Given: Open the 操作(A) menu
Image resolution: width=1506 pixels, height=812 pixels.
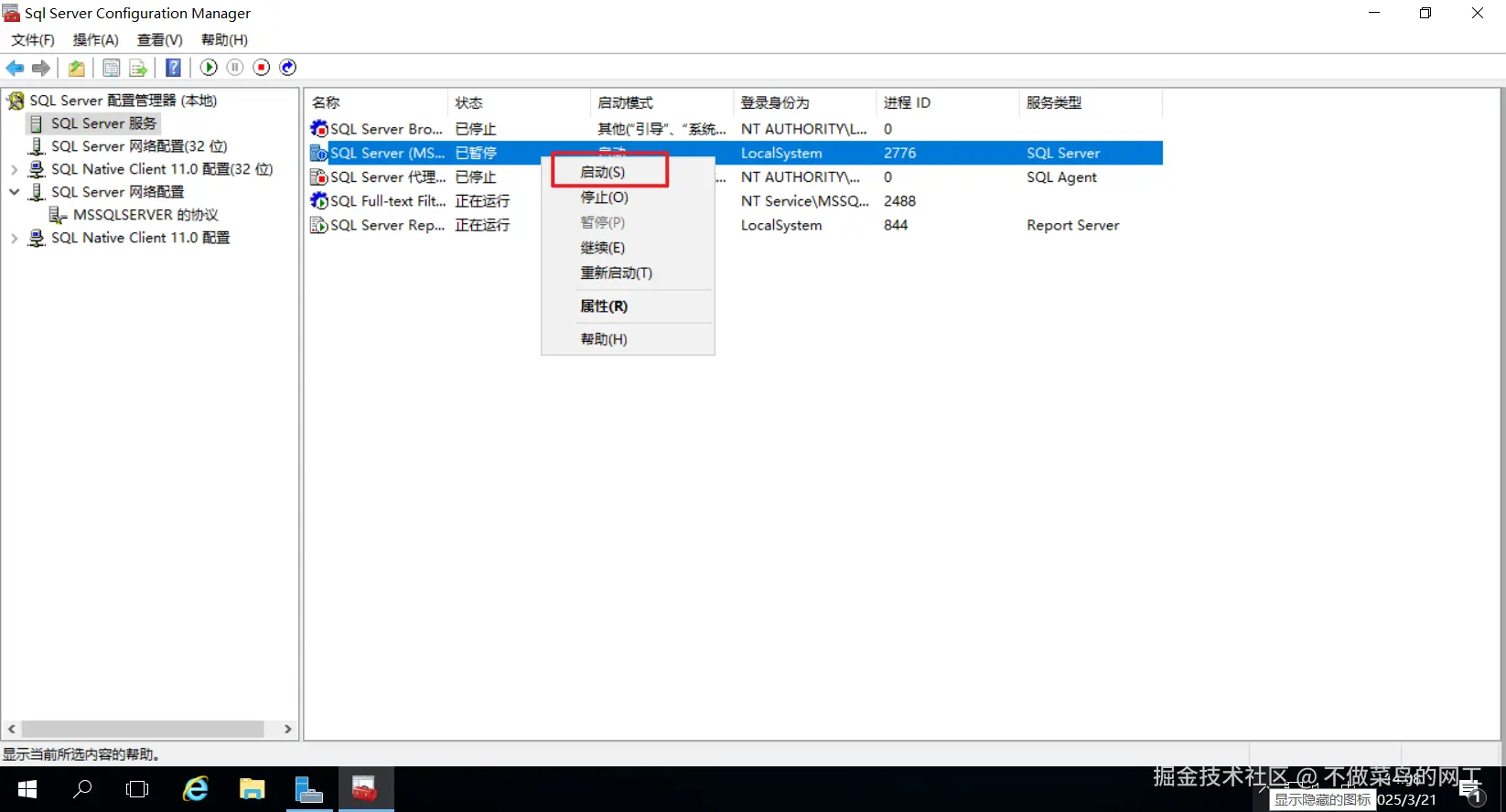Looking at the screenshot, I should (96, 40).
